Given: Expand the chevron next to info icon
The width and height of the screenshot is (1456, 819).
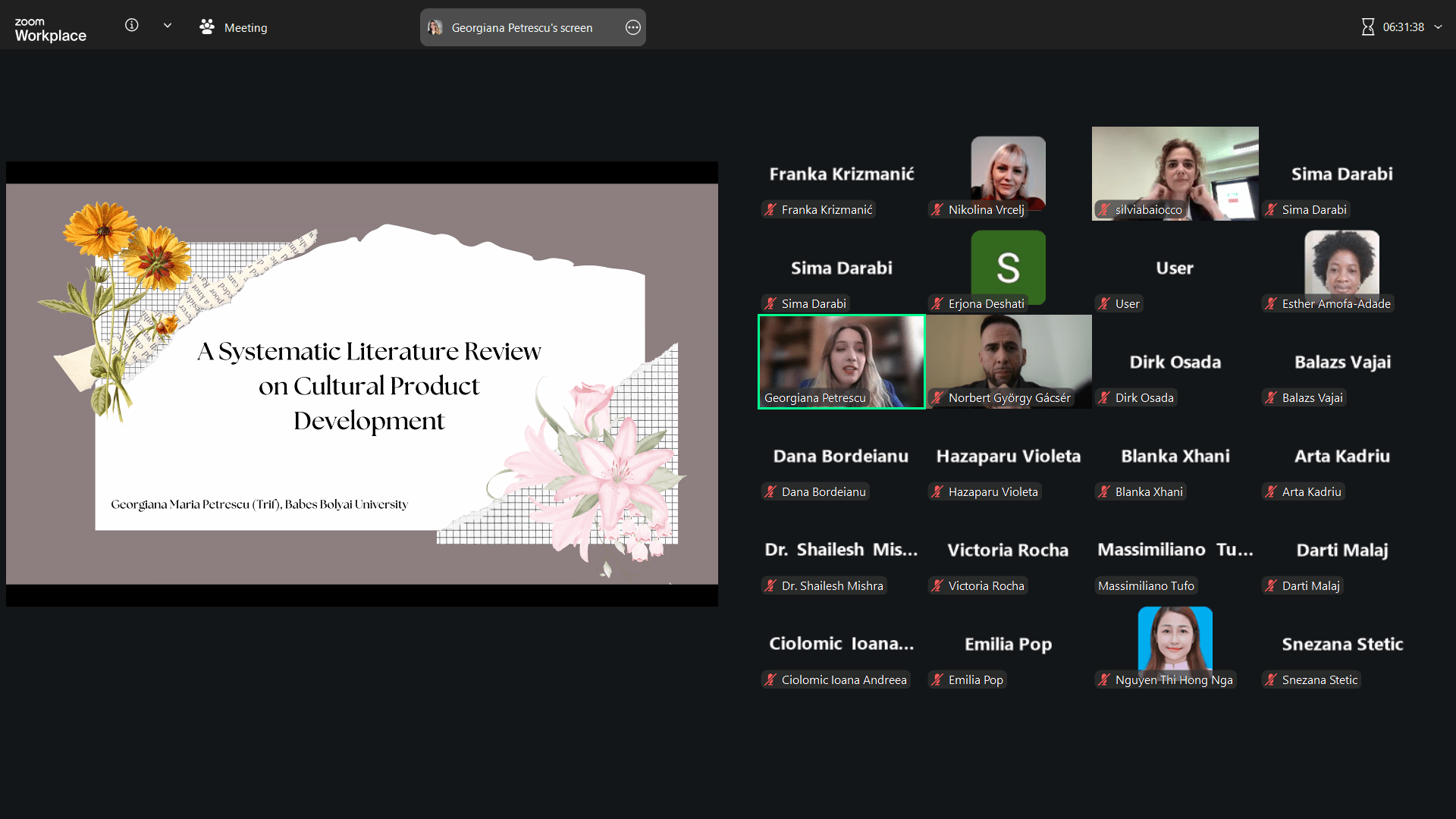Looking at the screenshot, I should (x=168, y=26).
